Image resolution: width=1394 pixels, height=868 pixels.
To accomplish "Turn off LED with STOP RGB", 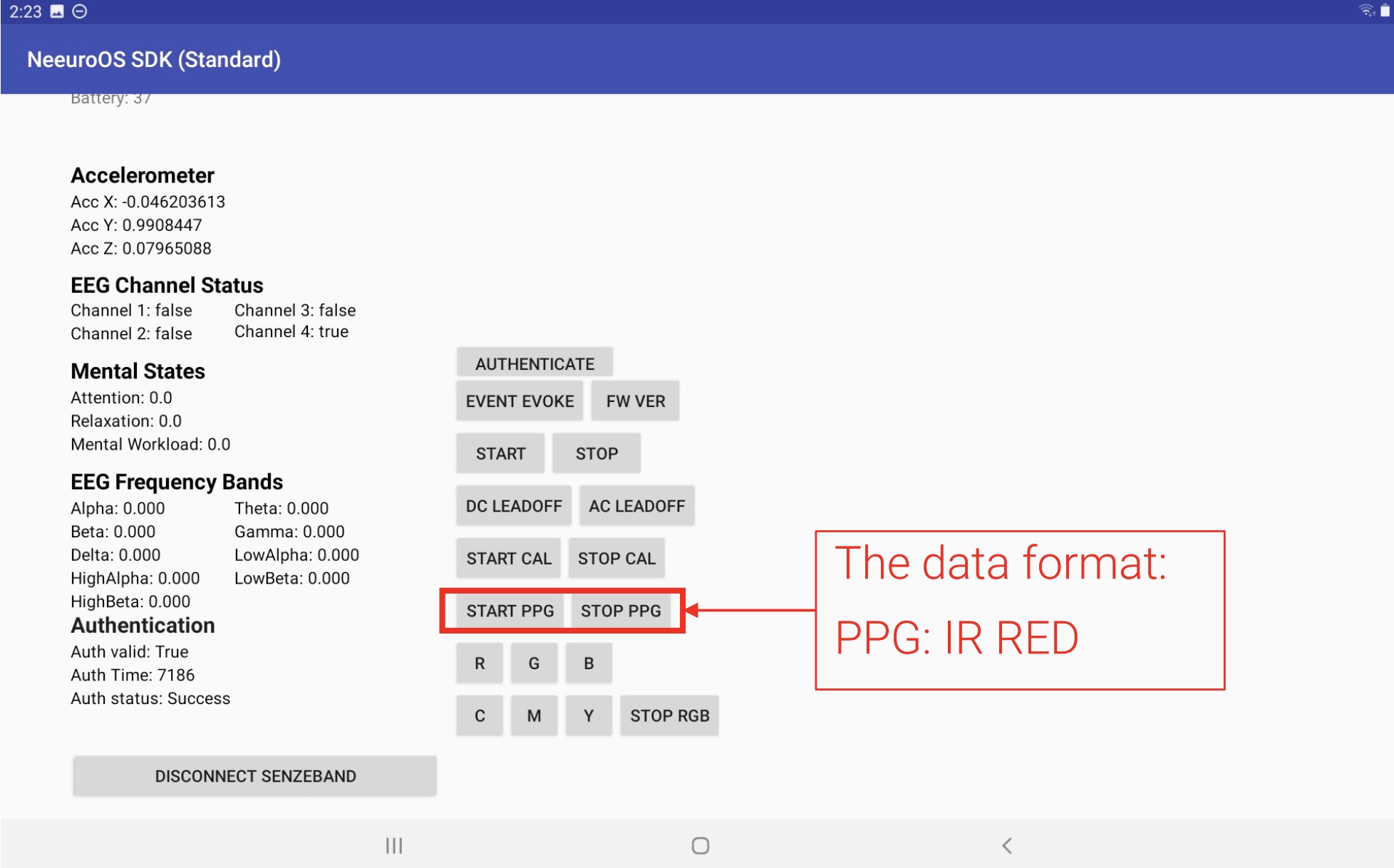I will [669, 715].
